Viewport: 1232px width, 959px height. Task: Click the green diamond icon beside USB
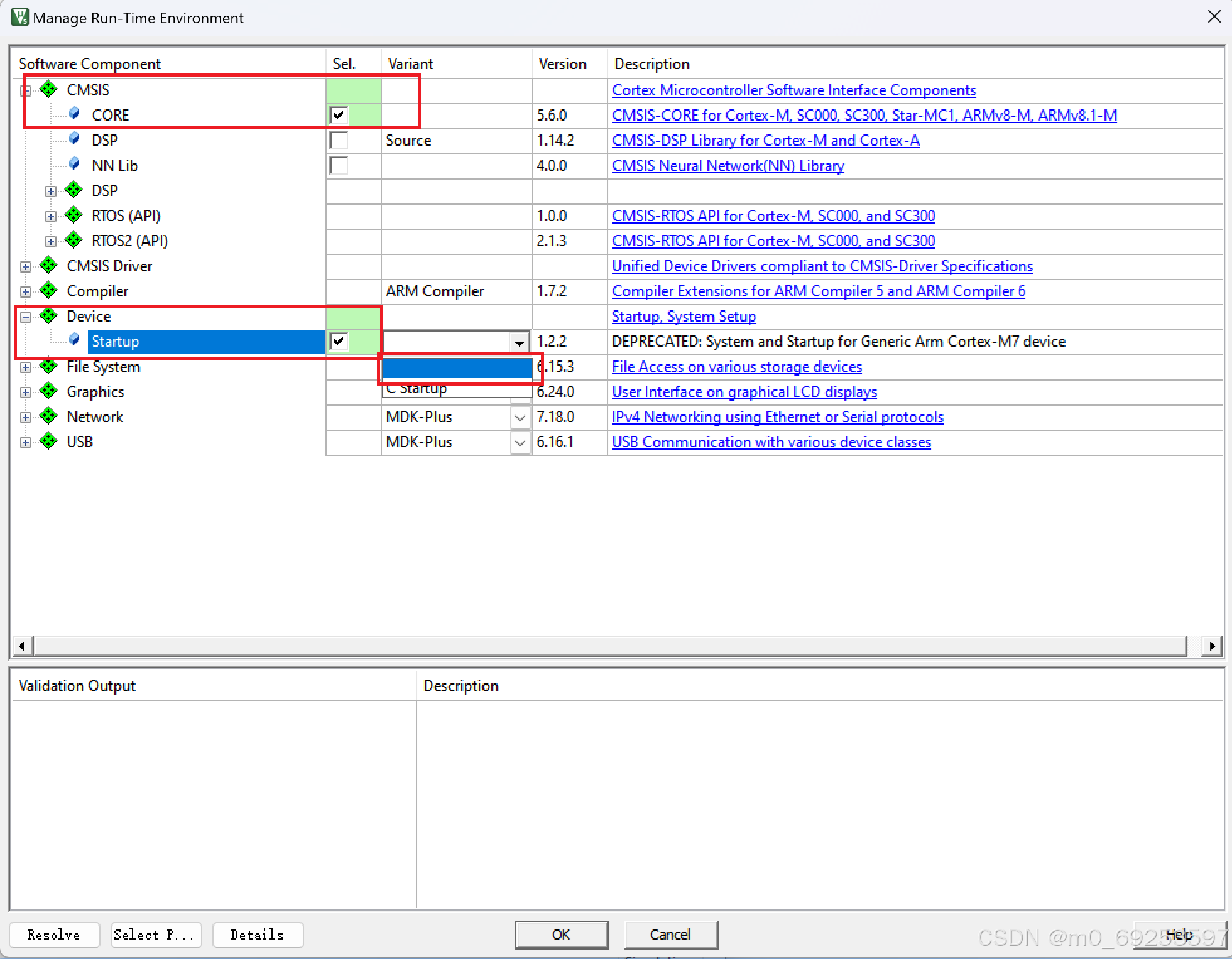pos(48,441)
